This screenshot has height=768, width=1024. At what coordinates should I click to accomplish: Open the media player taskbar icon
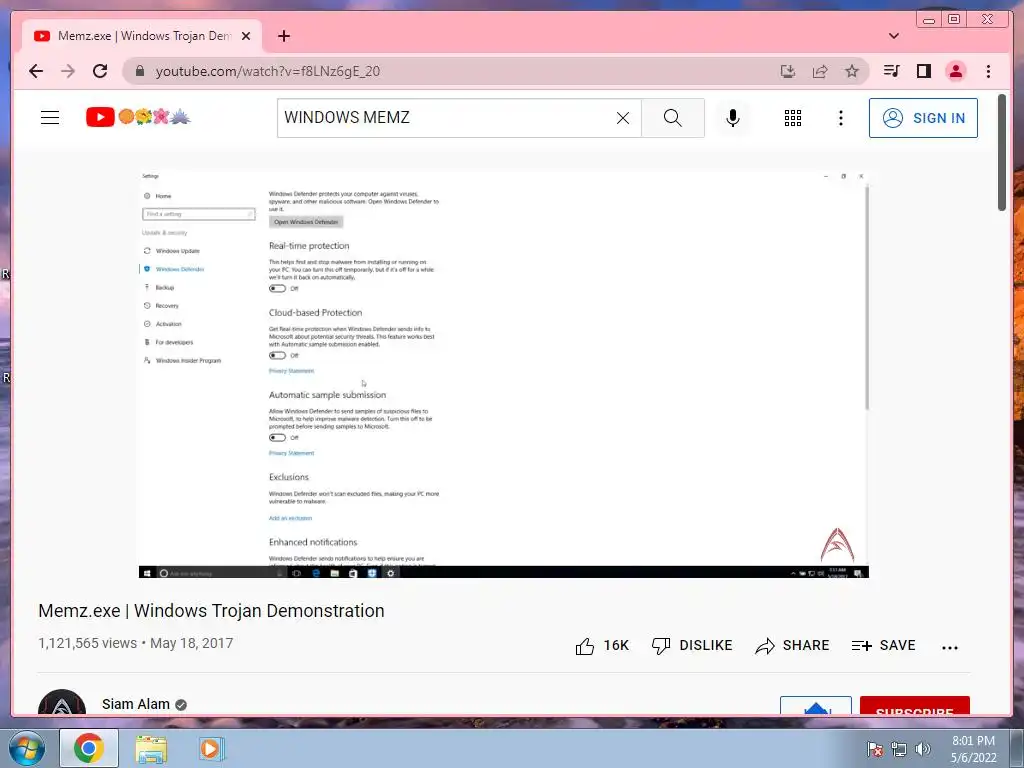[x=210, y=748]
